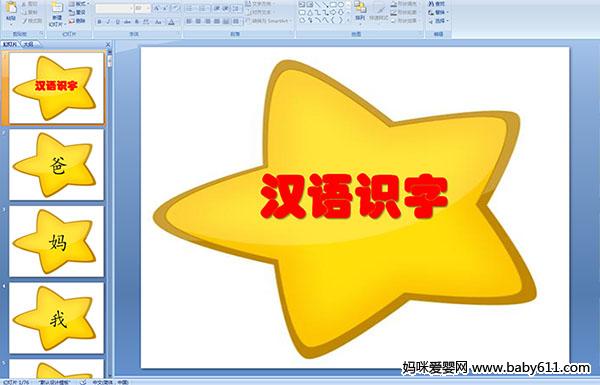Select the Rectangle shape in shapes gallery

(x=334, y=5)
